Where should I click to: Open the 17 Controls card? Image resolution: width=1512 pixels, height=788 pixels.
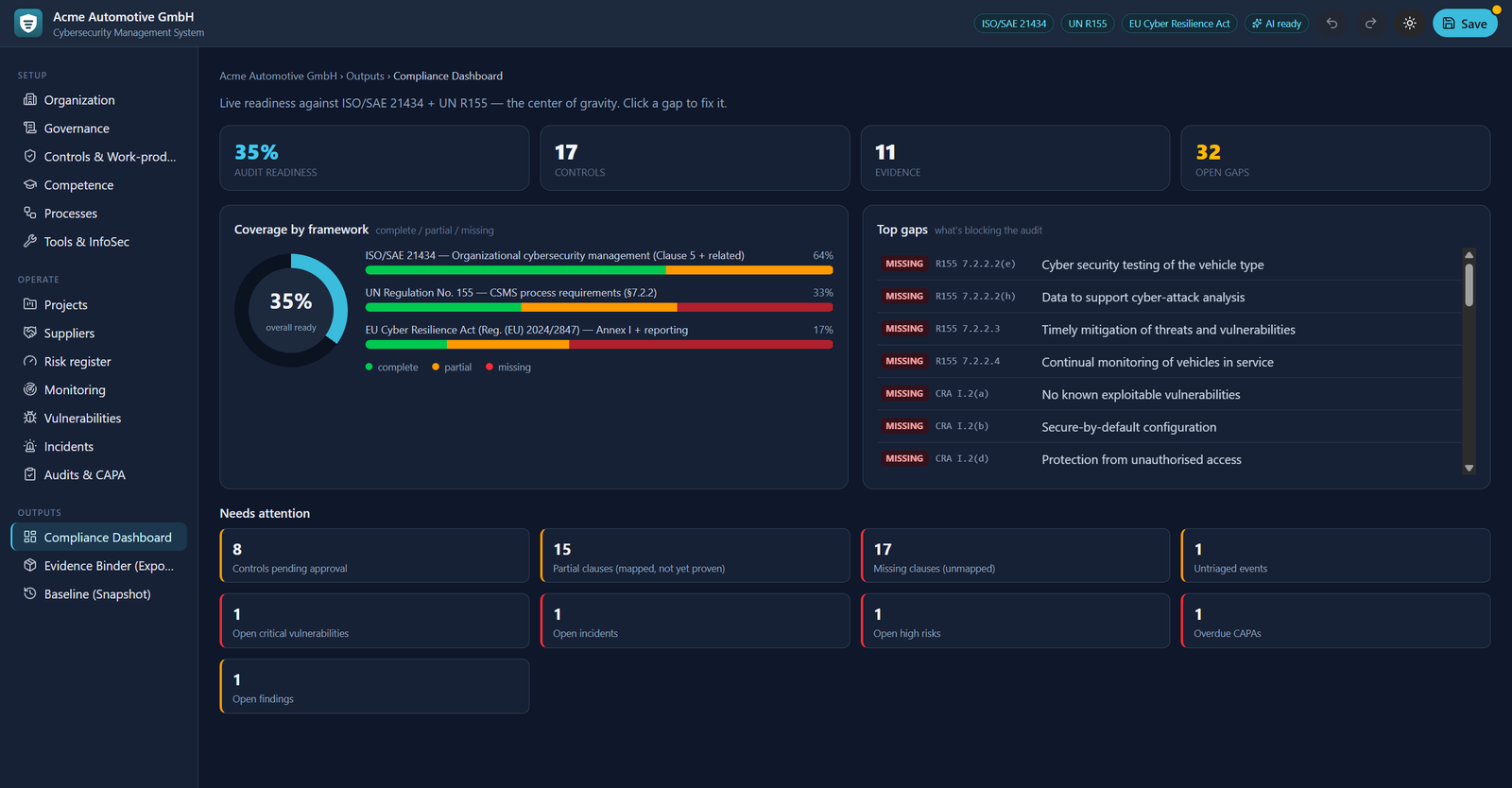(695, 158)
